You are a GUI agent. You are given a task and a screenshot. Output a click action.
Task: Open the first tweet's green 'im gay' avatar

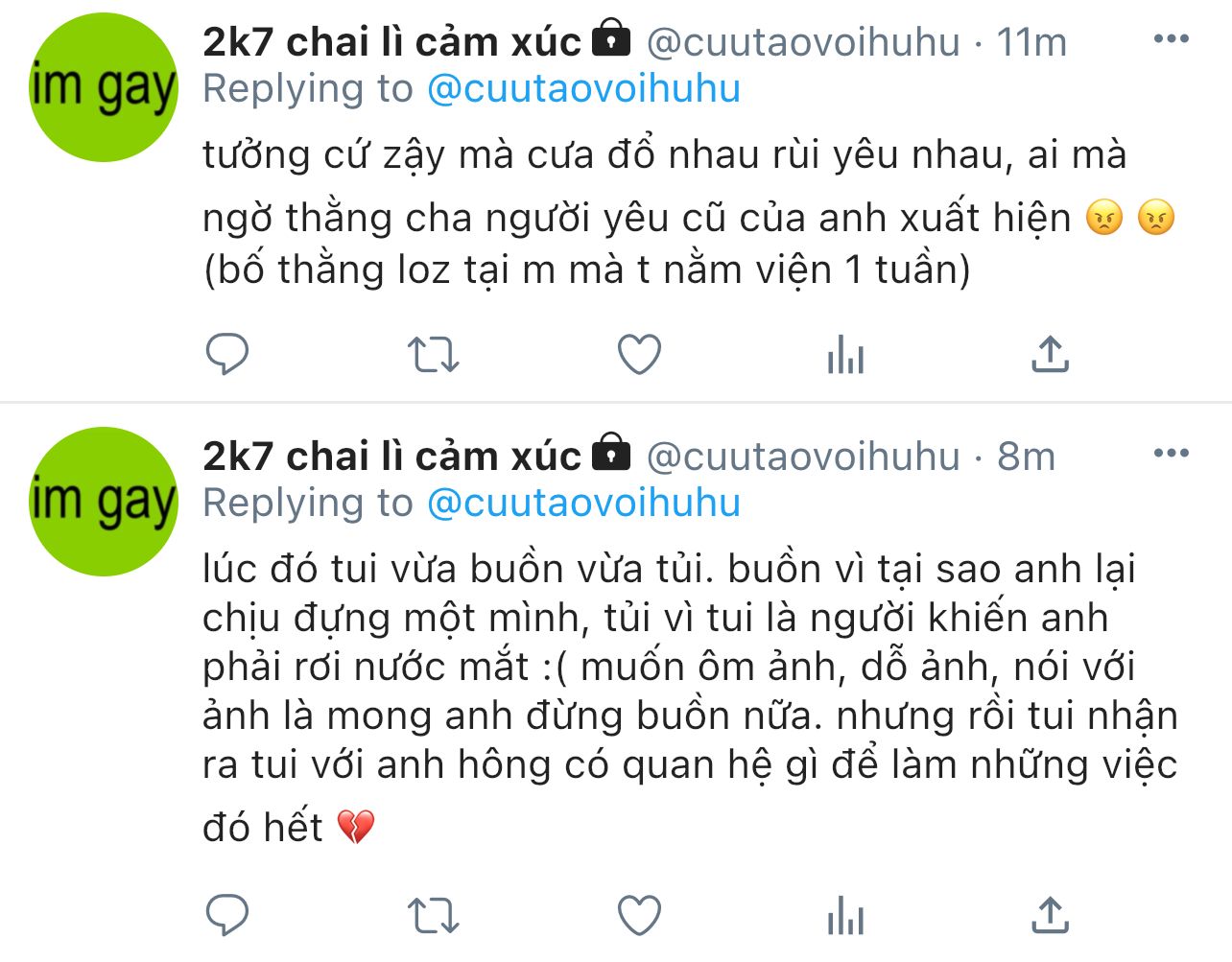coord(104,87)
